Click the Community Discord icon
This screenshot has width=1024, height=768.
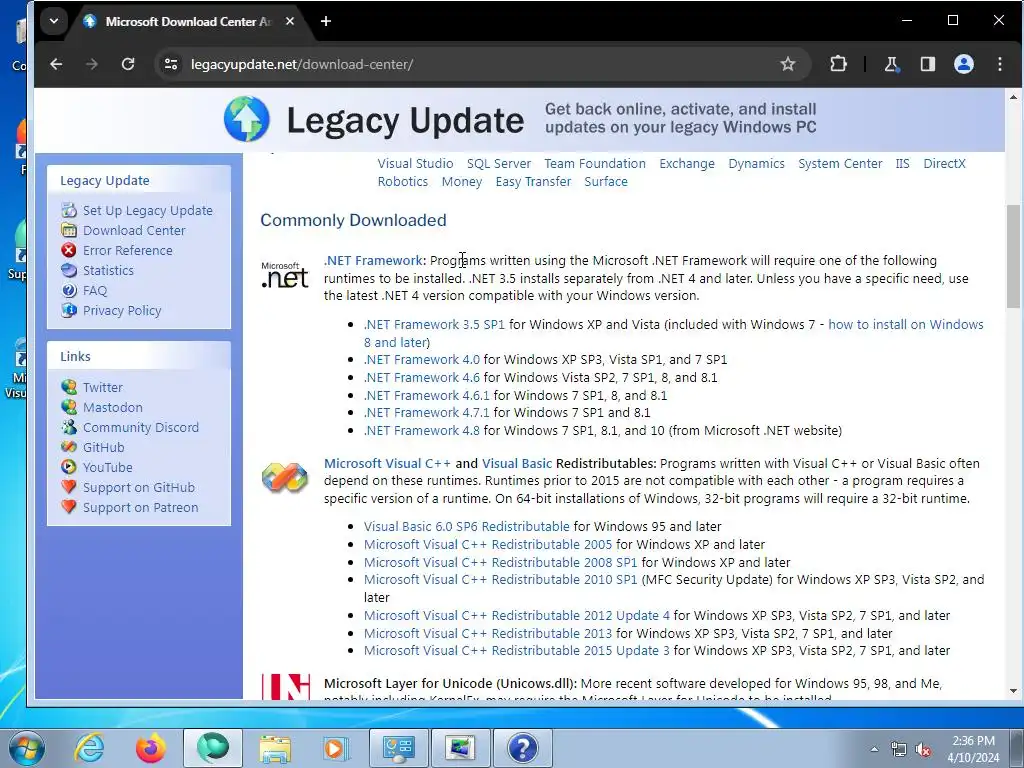[x=69, y=427]
